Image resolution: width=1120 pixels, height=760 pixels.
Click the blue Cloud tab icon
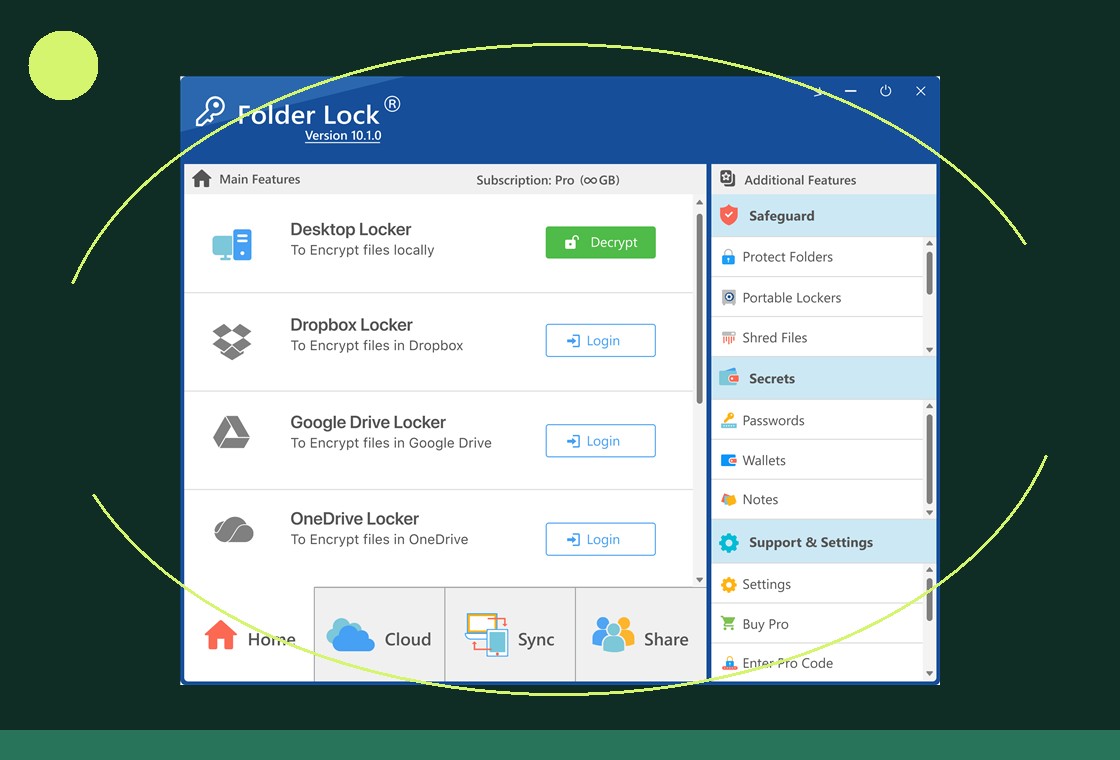(x=350, y=634)
